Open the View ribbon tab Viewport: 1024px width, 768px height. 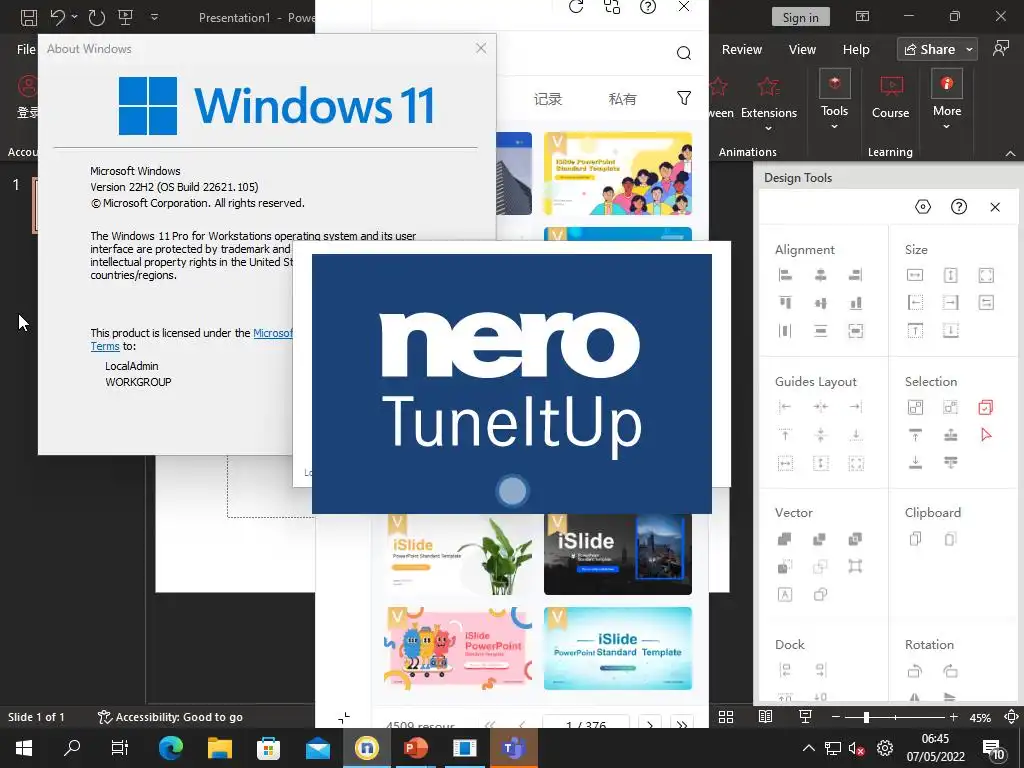(x=802, y=50)
